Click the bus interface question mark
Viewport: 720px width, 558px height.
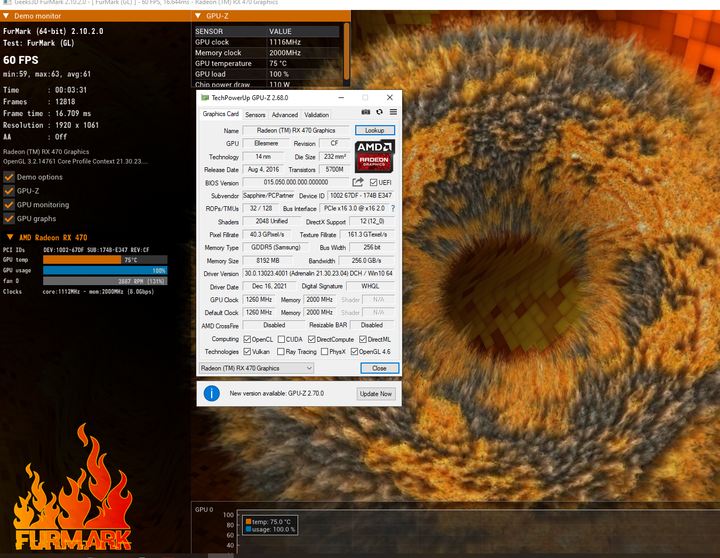tap(393, 209)
